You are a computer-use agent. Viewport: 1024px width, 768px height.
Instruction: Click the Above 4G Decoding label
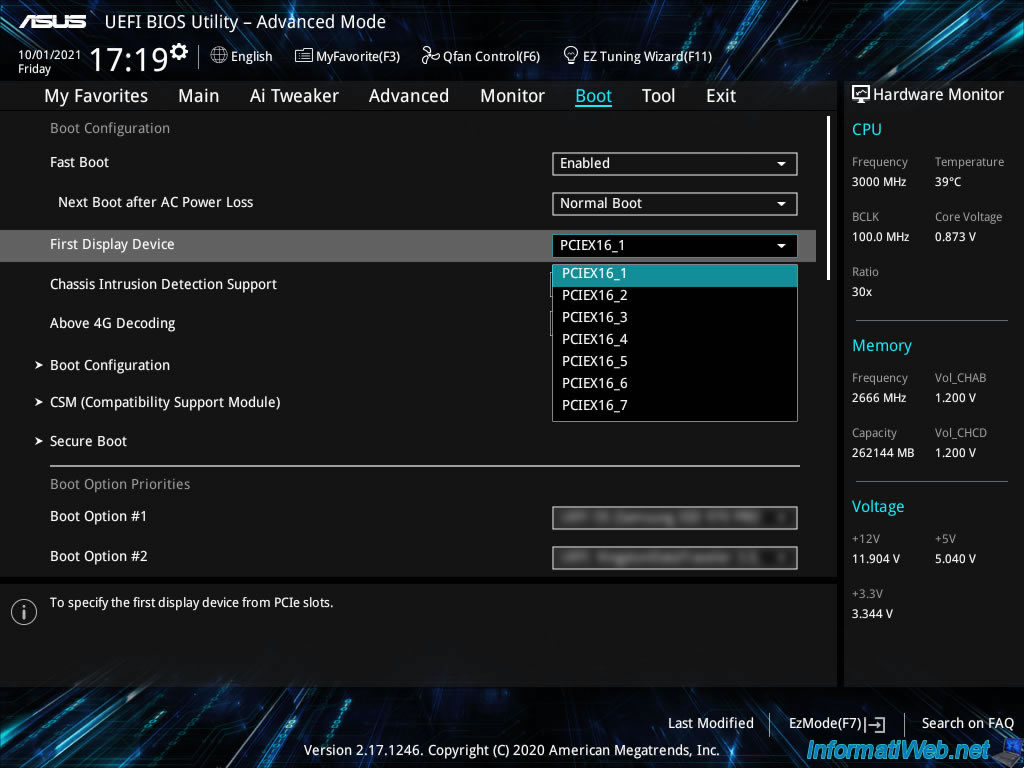tap(112, 323)
